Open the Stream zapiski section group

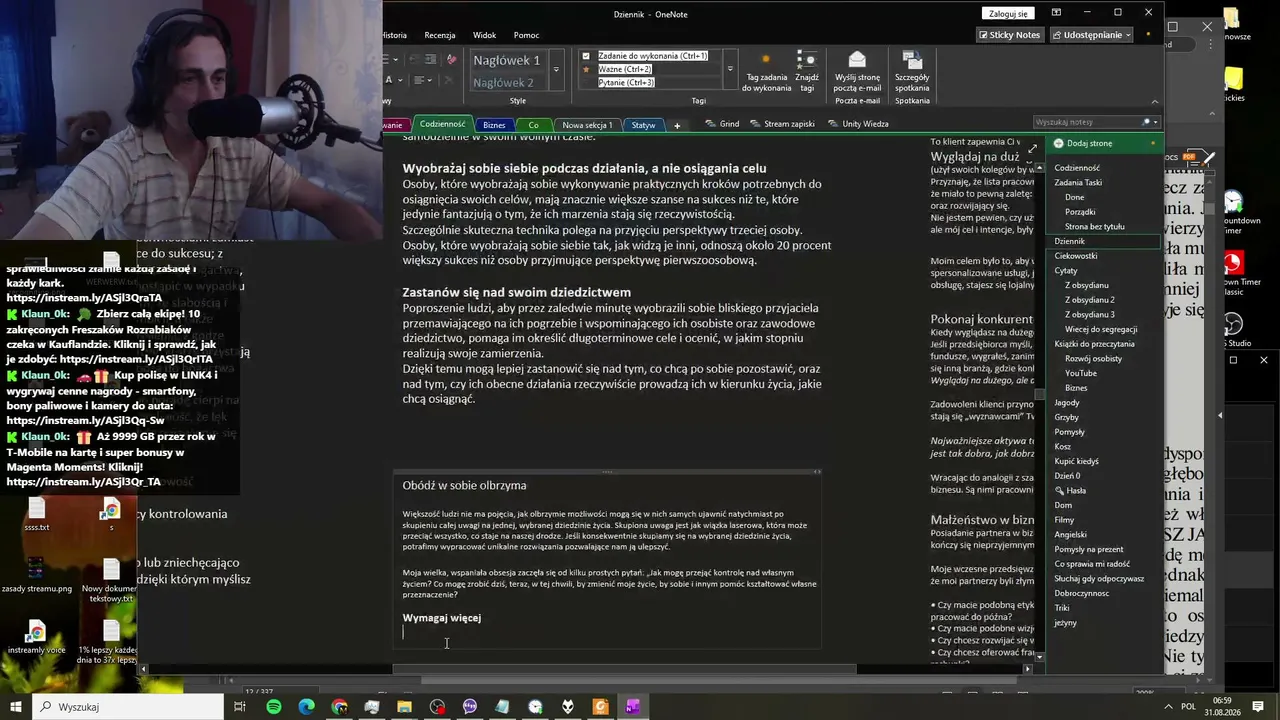[782, 124]
